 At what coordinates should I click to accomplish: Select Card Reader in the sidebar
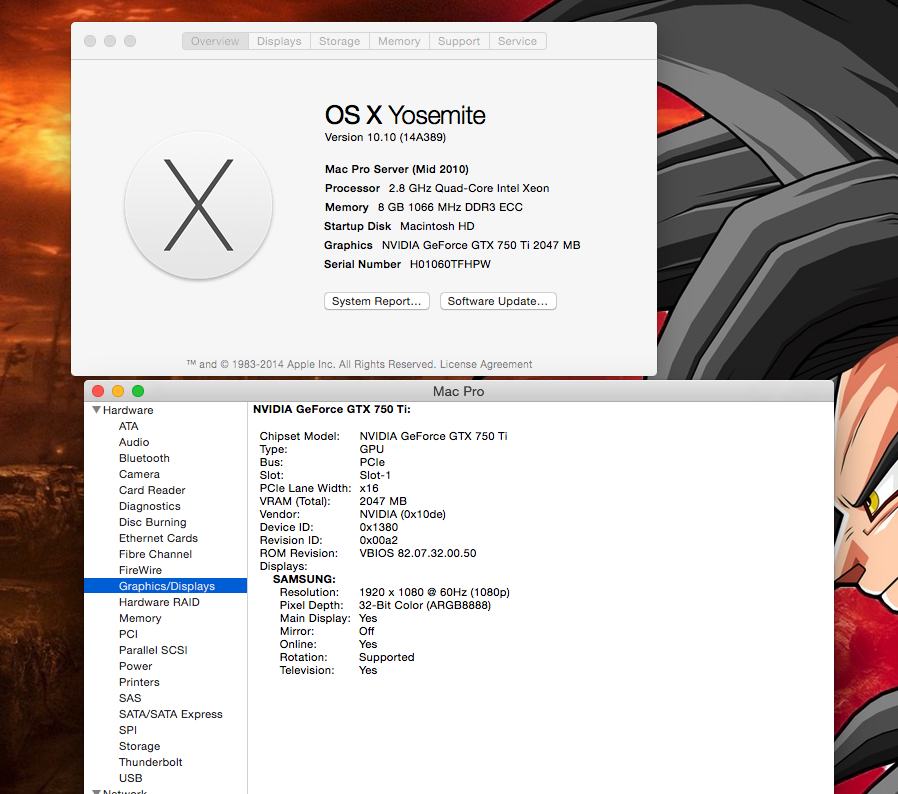(x=152, y=490)
